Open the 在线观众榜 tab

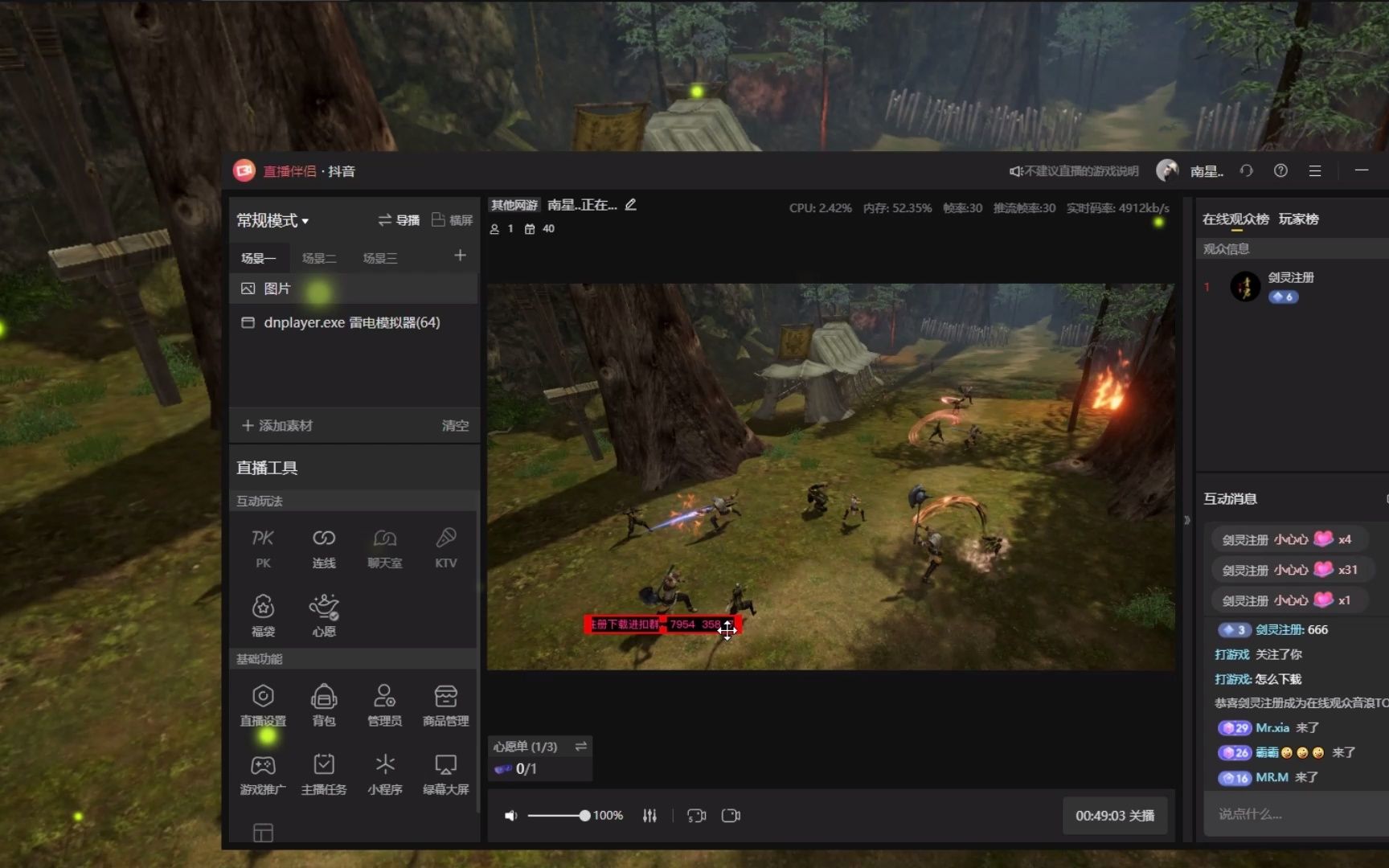pyautogui.click(x=1235, y=219)
